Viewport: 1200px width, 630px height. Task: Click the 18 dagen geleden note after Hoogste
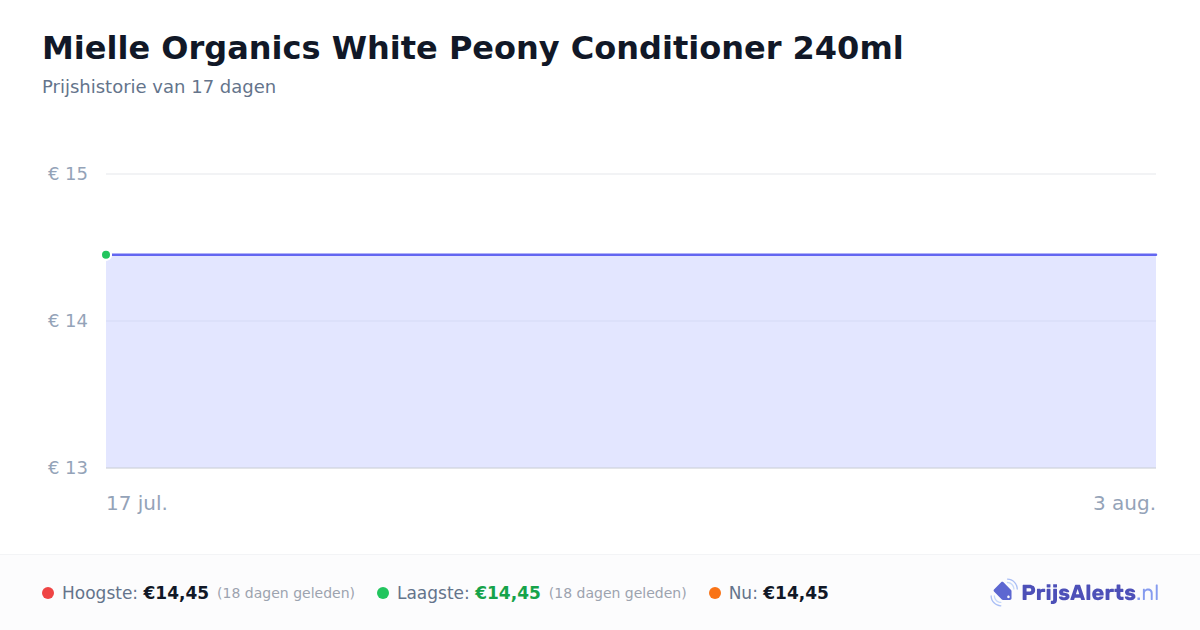(x=286, y=593)
